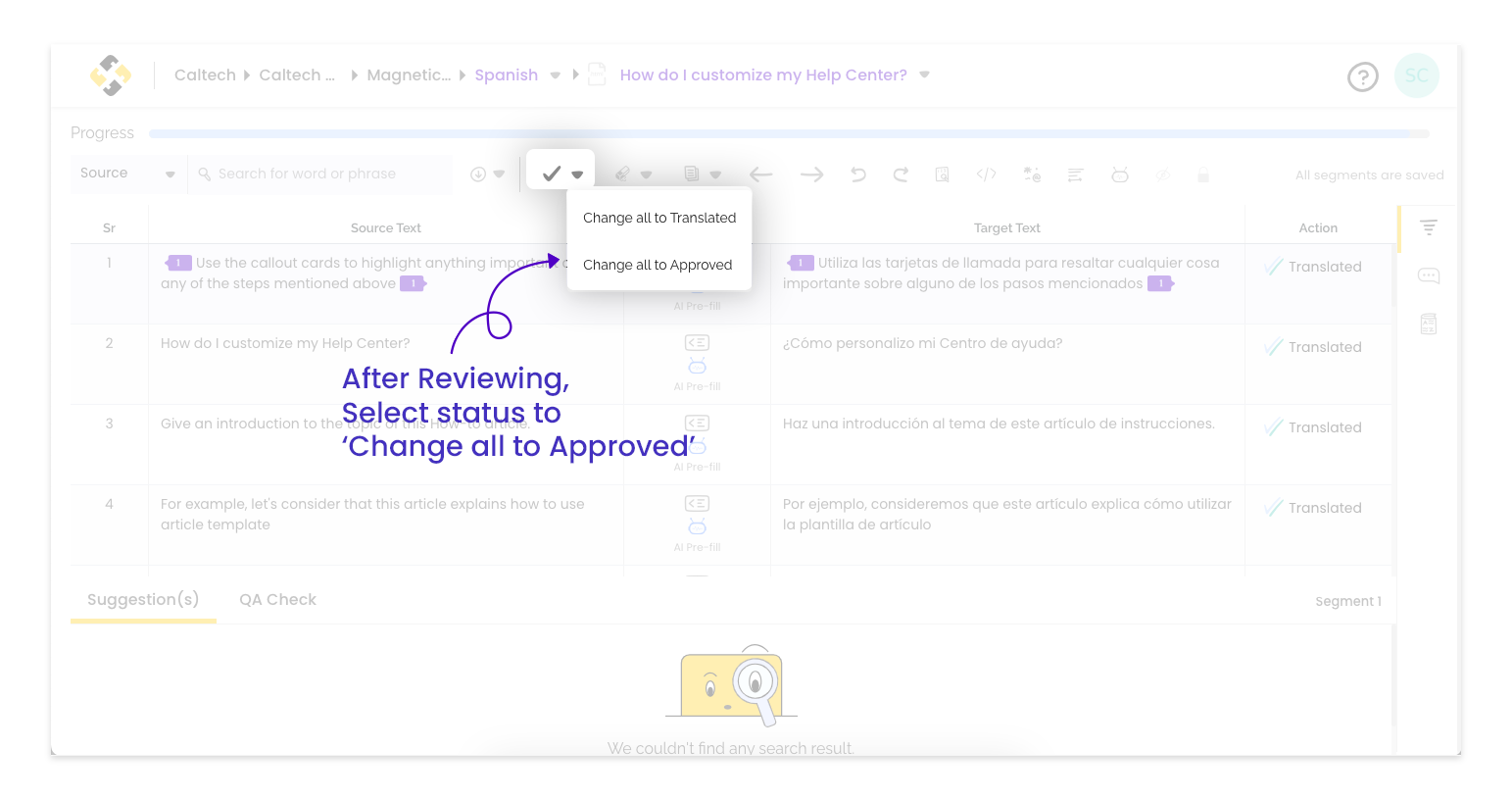Open the SC user avatar

[x=1417, y=75]
